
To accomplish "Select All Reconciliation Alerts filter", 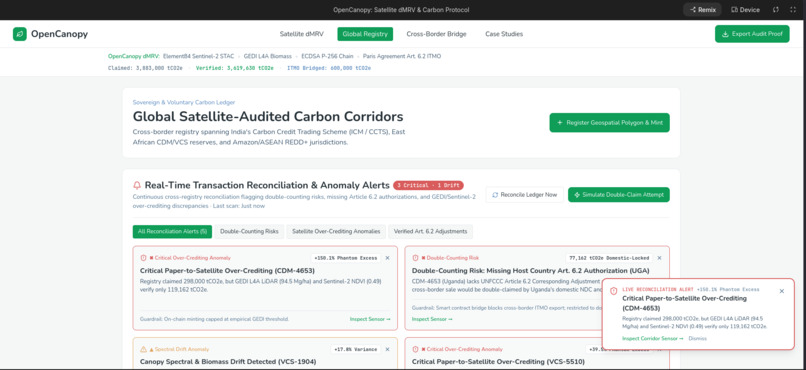I will (172, 232).
